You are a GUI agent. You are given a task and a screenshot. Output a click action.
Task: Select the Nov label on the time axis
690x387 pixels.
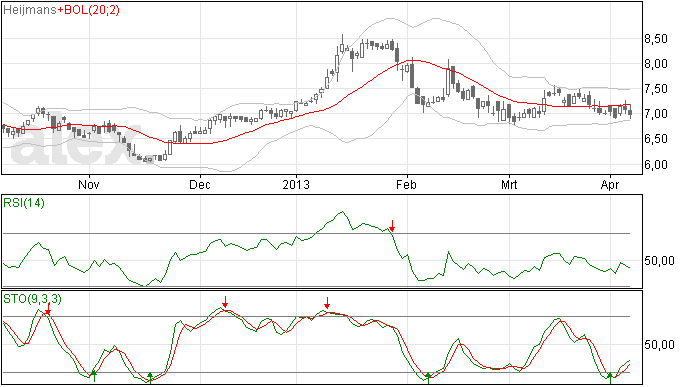pyautogui.click(x=88, y=184)
